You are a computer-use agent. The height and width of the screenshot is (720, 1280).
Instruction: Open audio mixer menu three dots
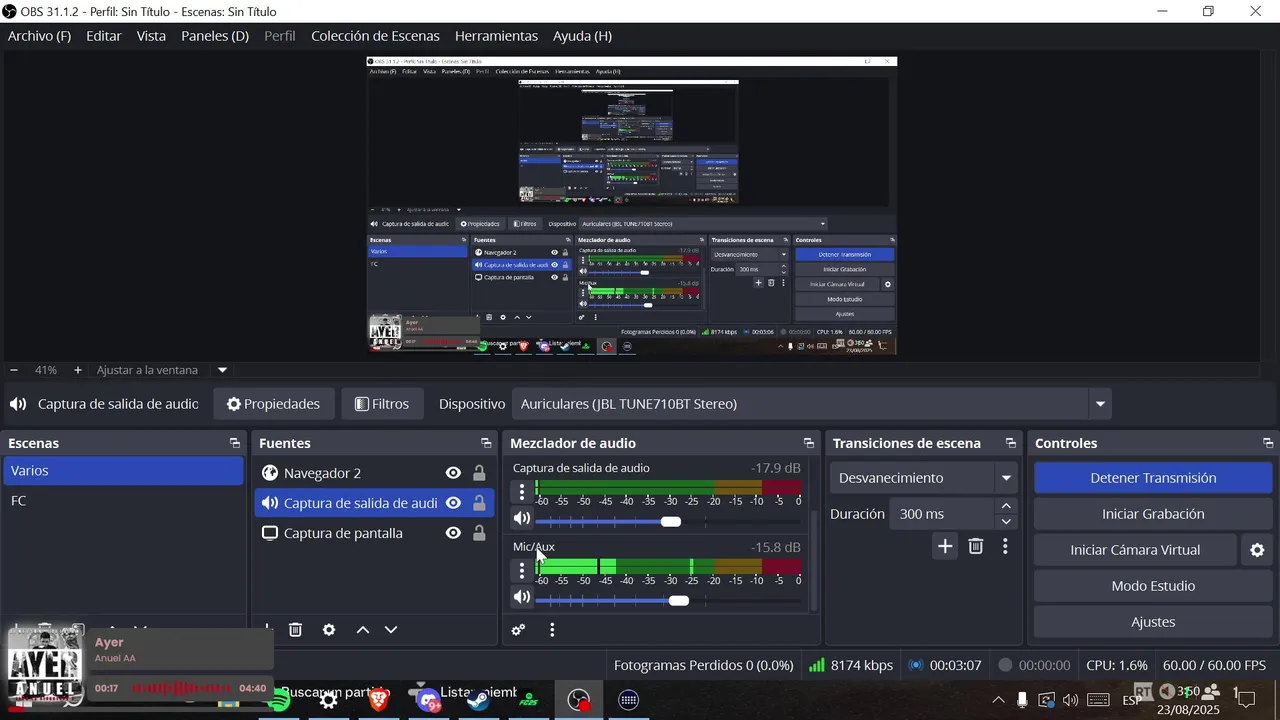point(552,630)
